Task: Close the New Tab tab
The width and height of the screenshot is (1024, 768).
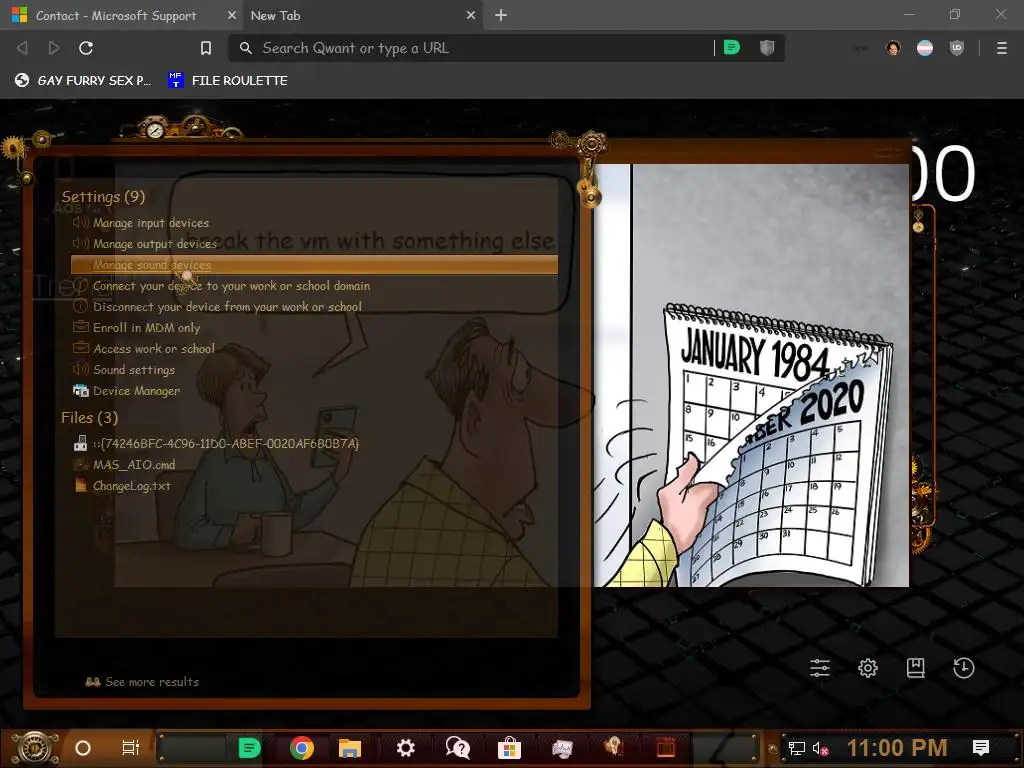Action: tap(471, 15)
